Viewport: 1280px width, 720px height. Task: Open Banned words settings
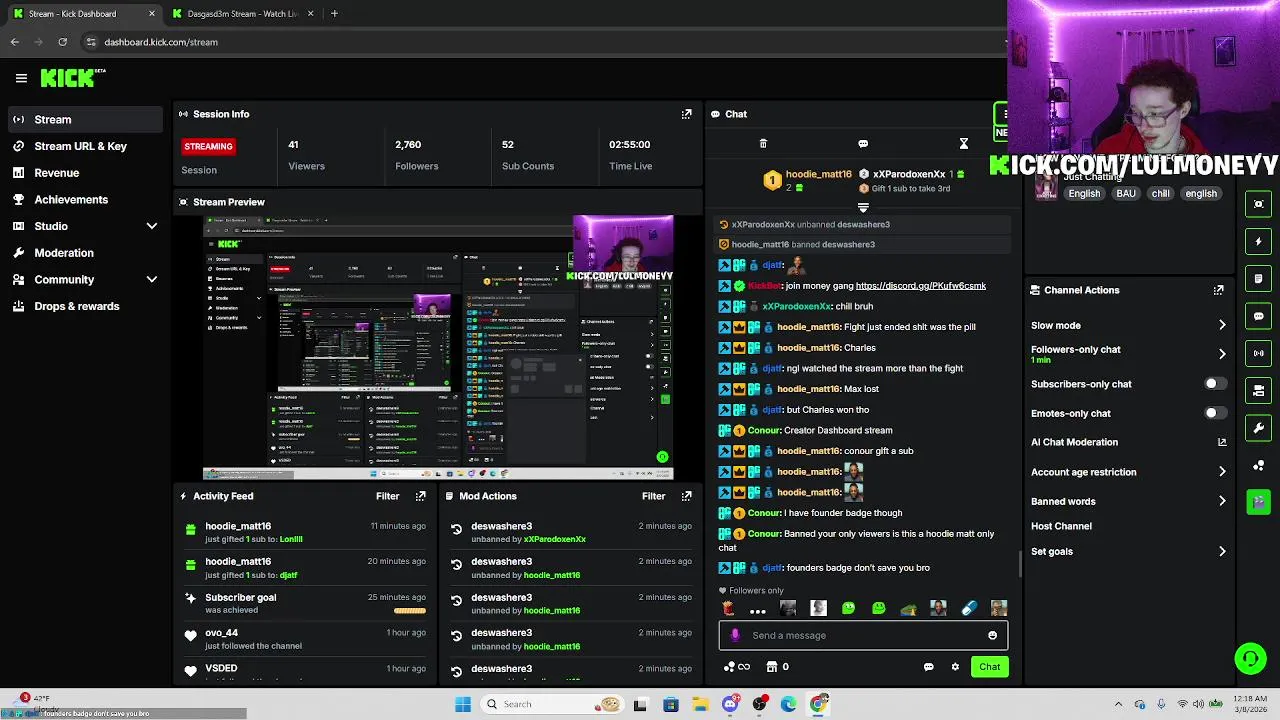point(1128,501)
